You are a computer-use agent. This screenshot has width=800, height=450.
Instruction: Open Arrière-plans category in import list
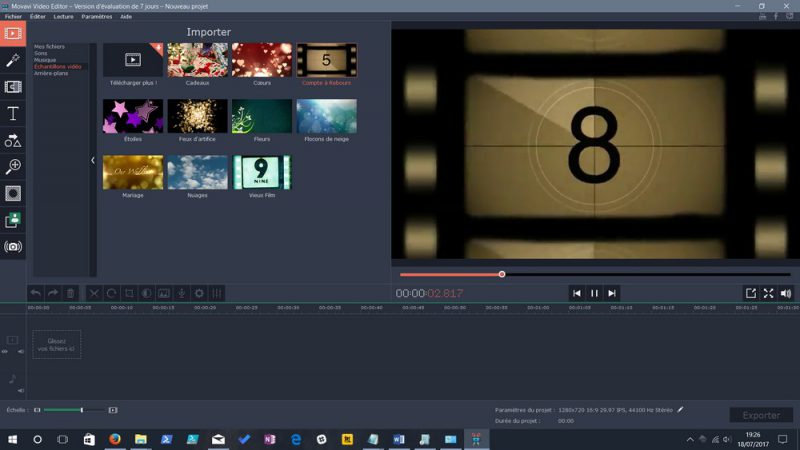pos(49,73)
